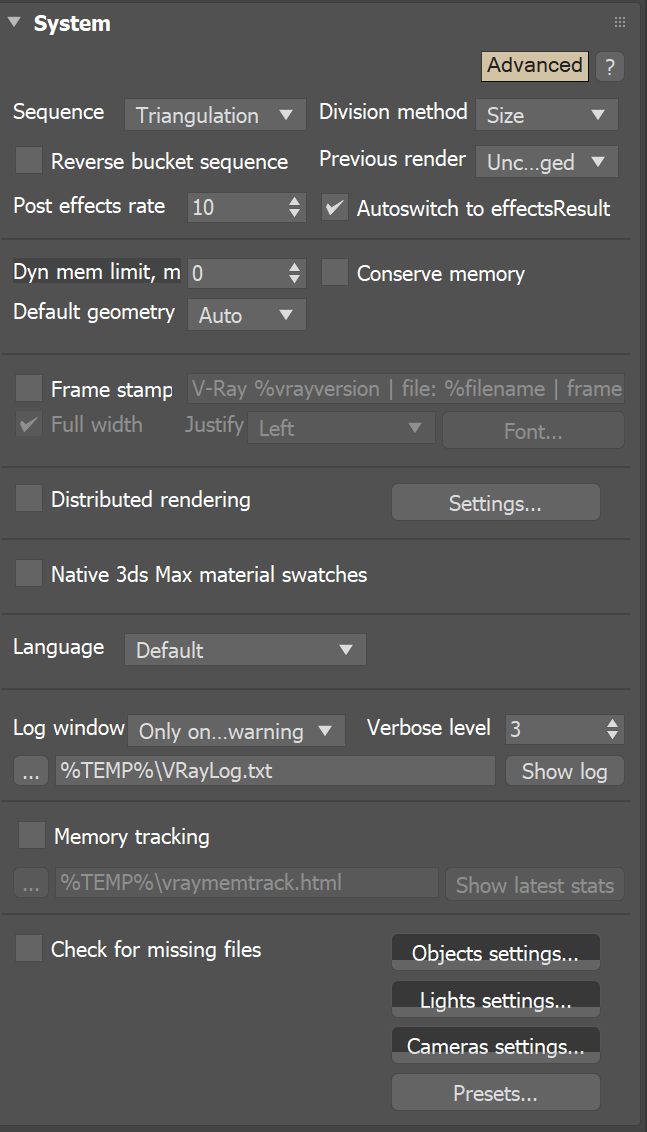Enable Check for missing files
This screenshot has height=1132, width=647.
pyautogui.click(x=28, y=948)
